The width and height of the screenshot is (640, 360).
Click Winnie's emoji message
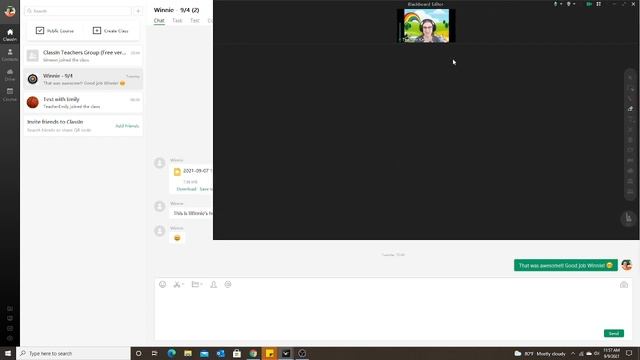[177, 238]
